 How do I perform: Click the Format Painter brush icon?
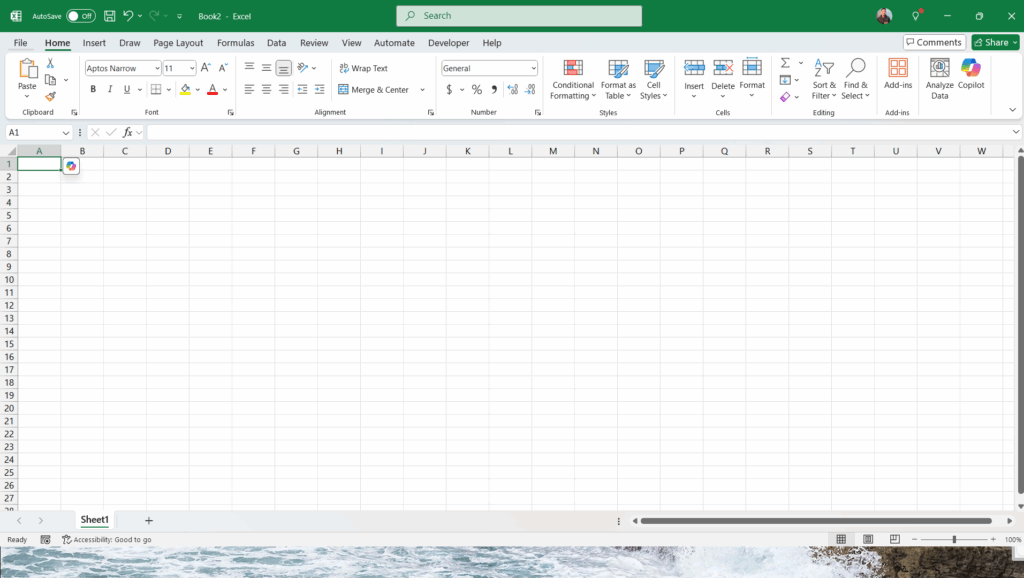[x=50, y=97]
